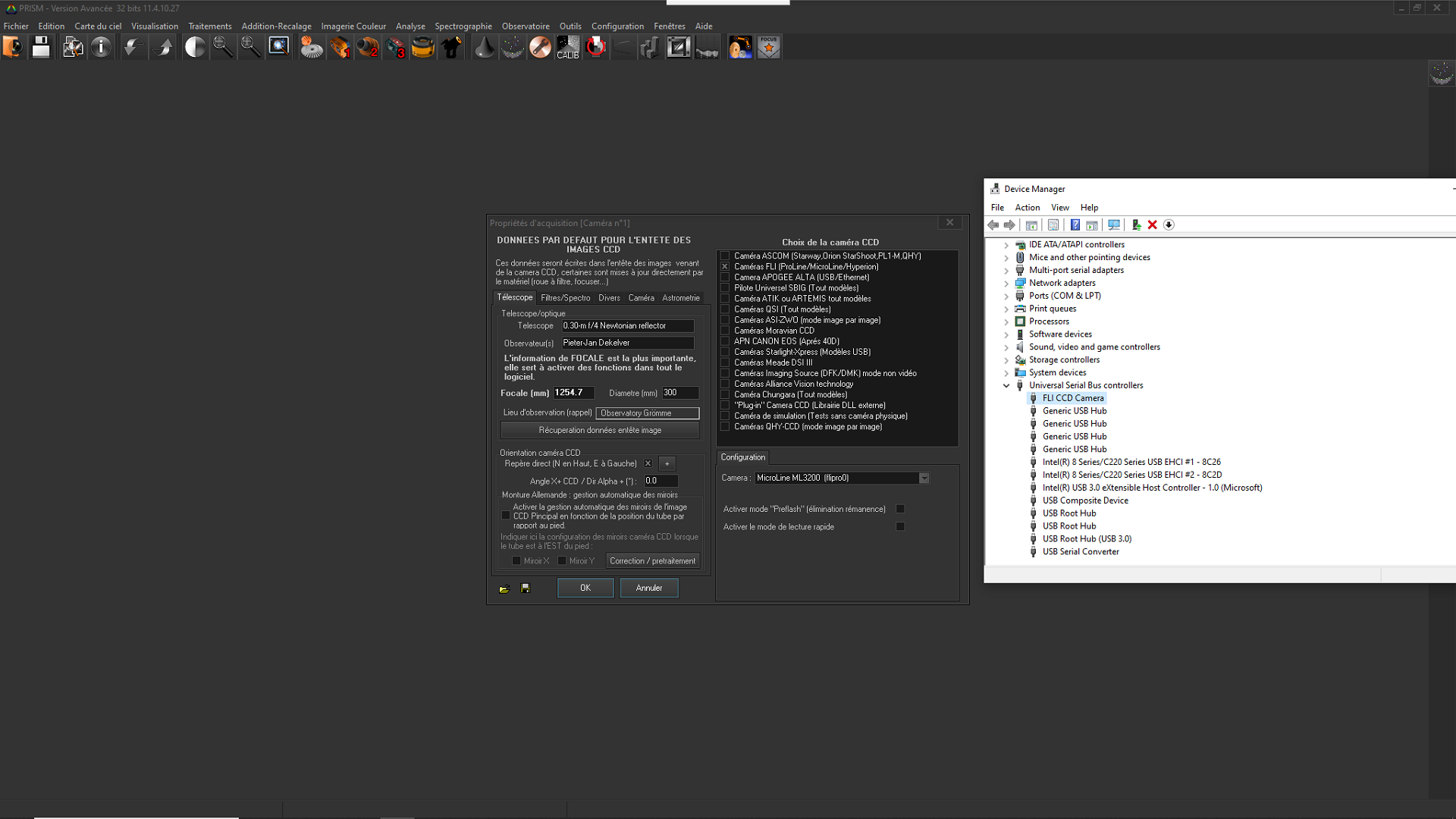Click the CALIB calibration toolbar icon
The width and height of the screenshot is (1456, 819).
pos(568,48)
